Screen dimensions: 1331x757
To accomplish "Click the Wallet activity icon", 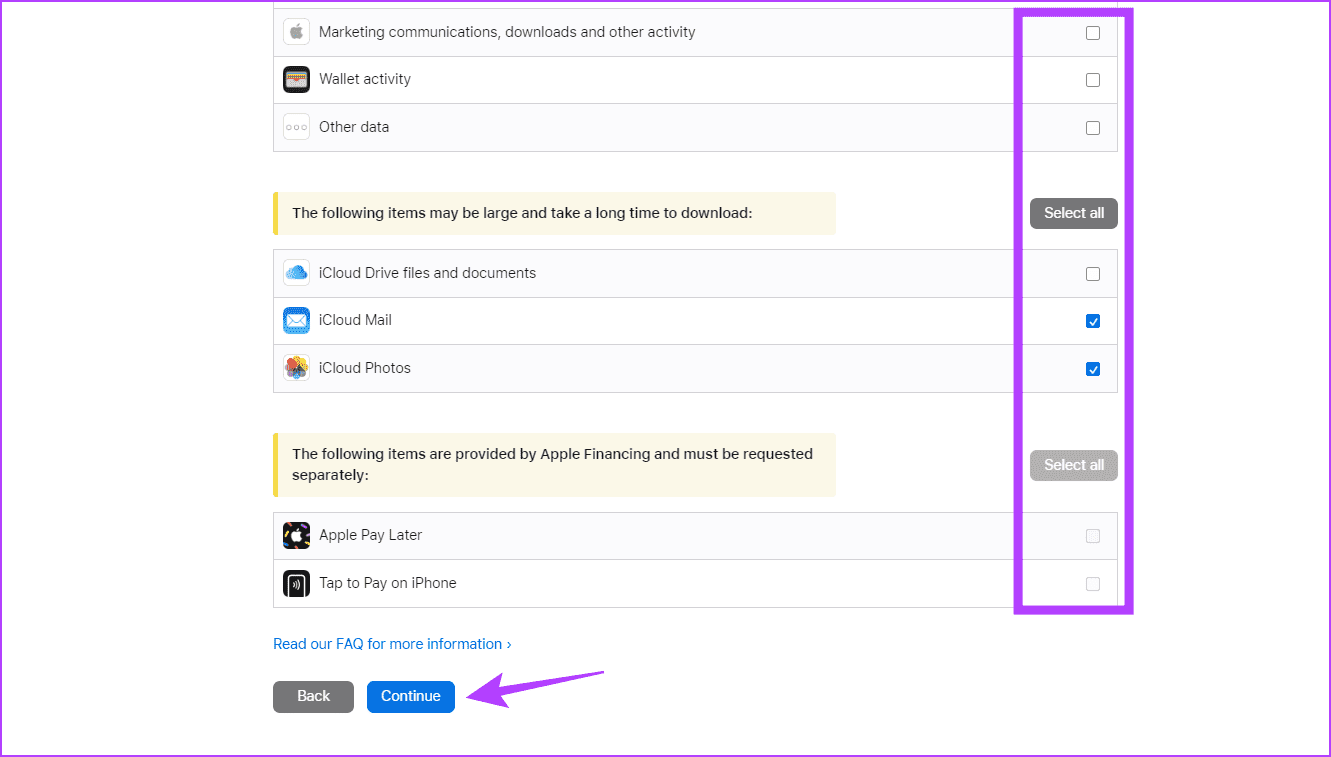I will coord(296,79).
